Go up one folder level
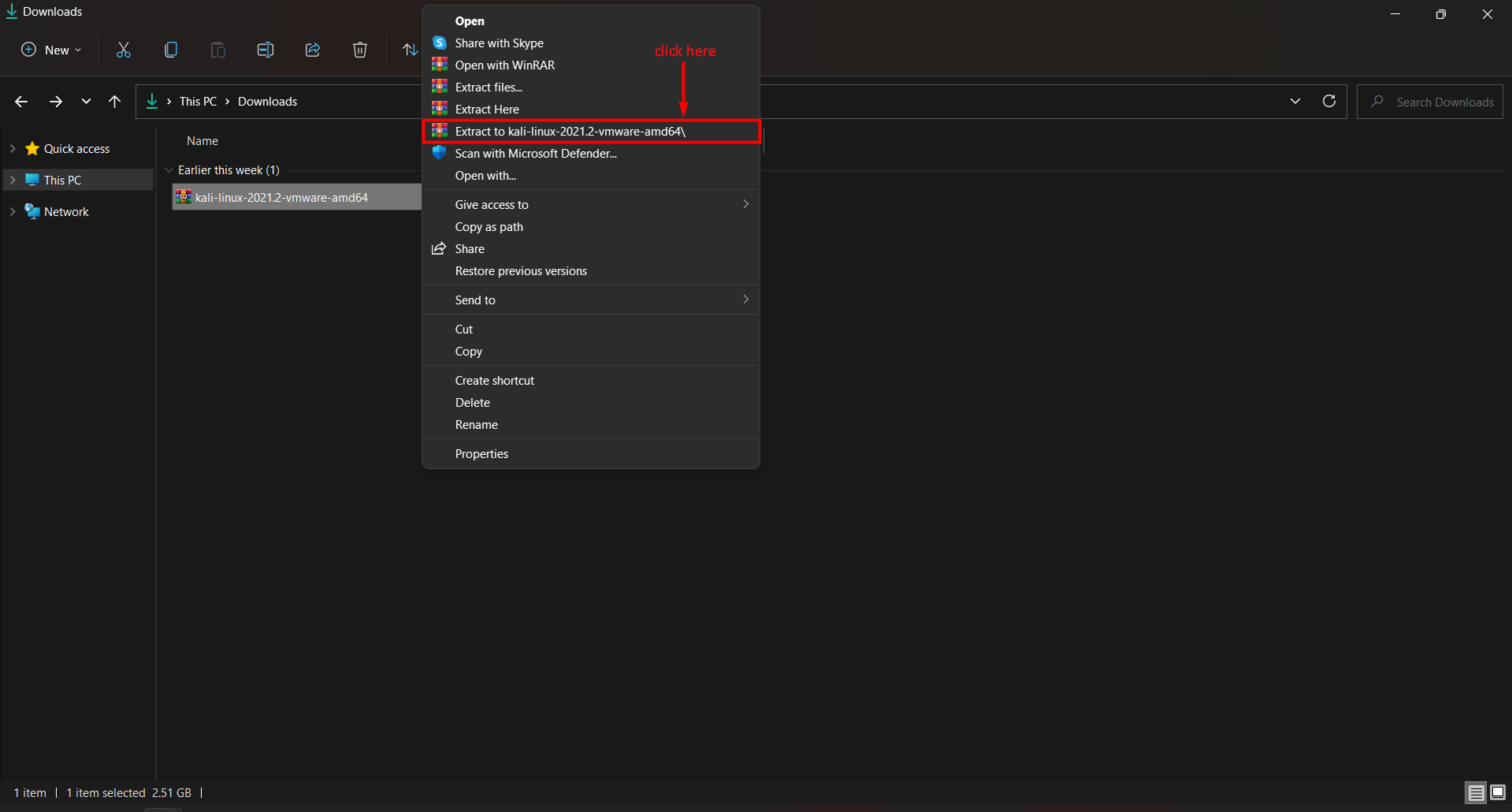Image resolution: width=1512 pixels, height=812 pixels. [114, 101]
